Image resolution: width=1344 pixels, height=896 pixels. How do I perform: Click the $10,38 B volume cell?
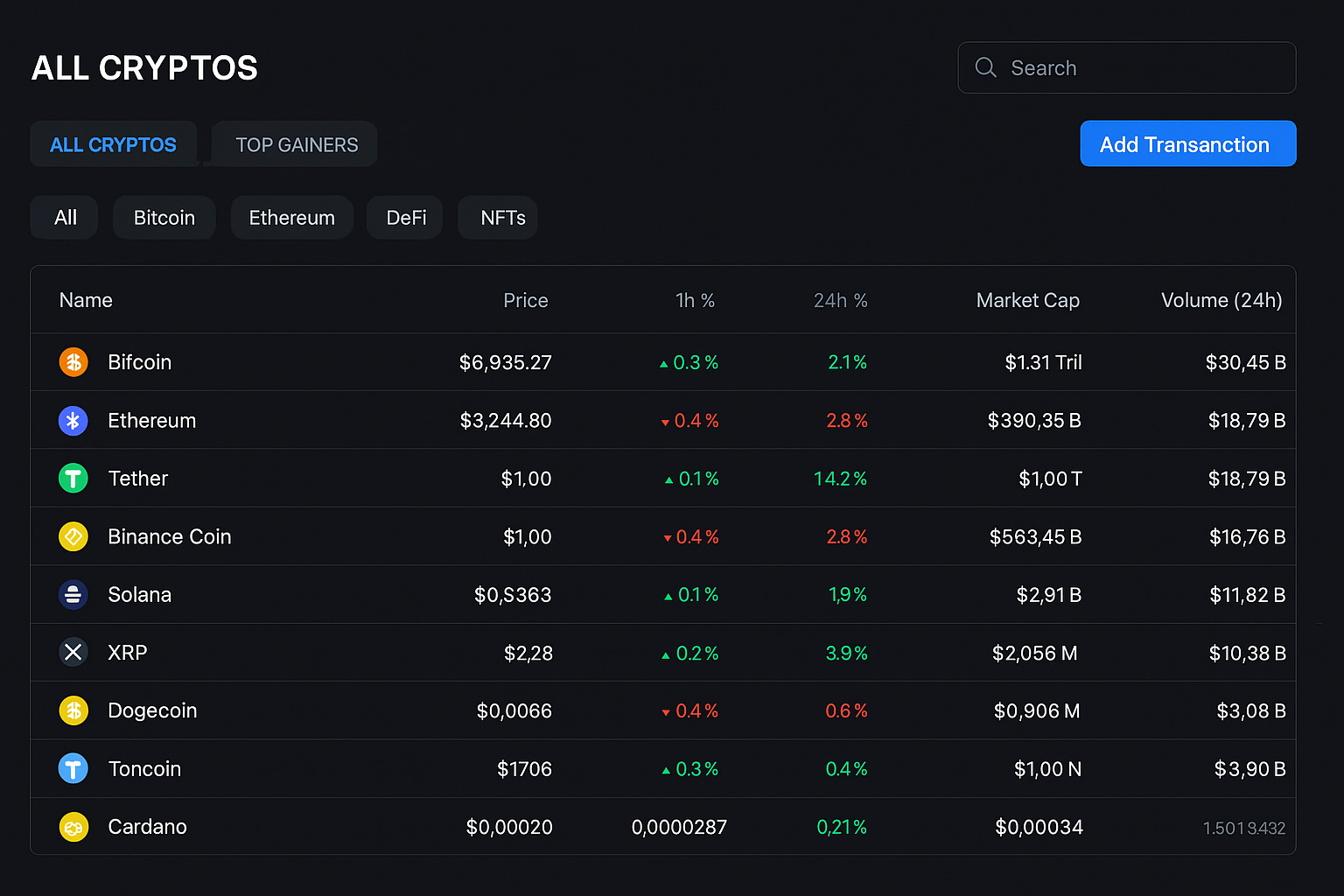coord(1247,653)
